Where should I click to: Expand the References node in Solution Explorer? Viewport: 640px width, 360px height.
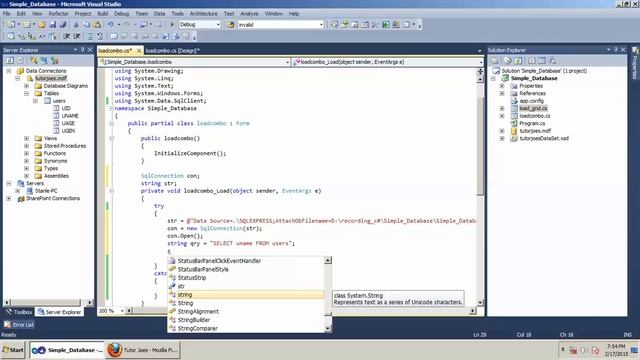[x=502, y=93]
